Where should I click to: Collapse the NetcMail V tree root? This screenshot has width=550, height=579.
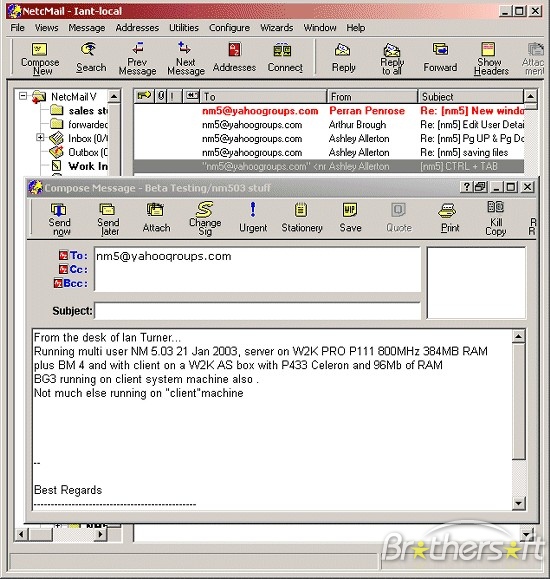[23, 96]
